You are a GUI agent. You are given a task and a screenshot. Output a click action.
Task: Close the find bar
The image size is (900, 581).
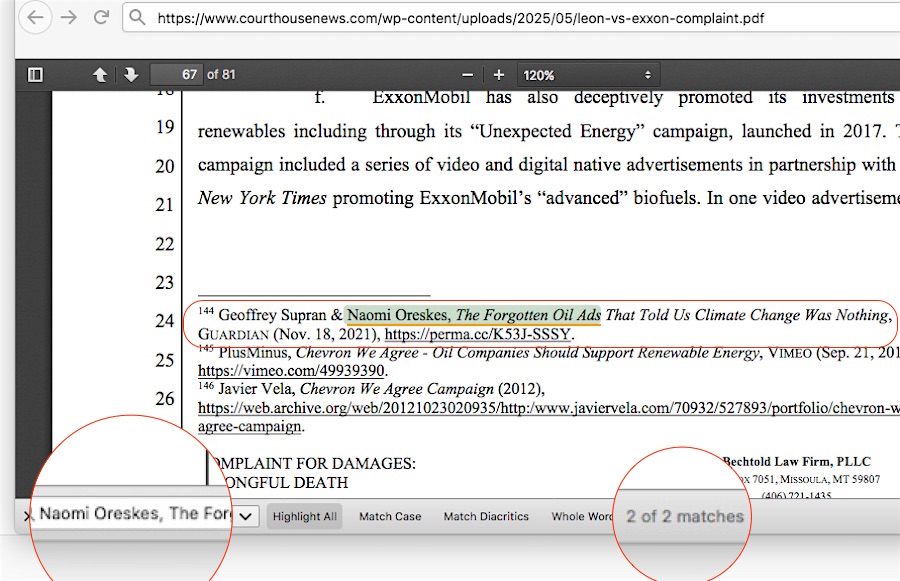point(28,517)
